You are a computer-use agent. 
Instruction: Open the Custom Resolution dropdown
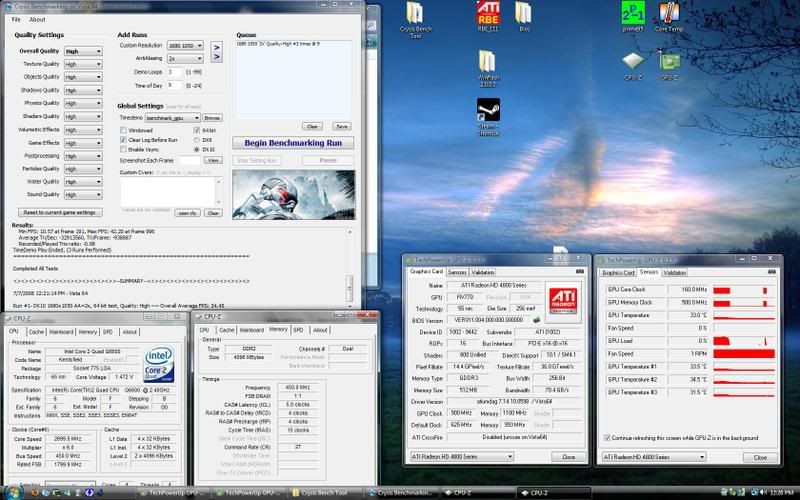click(185, 45)
